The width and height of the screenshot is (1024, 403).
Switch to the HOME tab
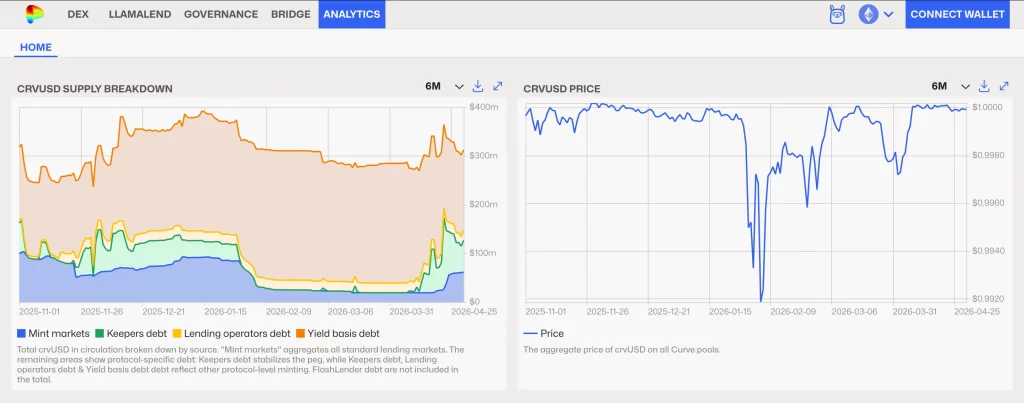36,48
